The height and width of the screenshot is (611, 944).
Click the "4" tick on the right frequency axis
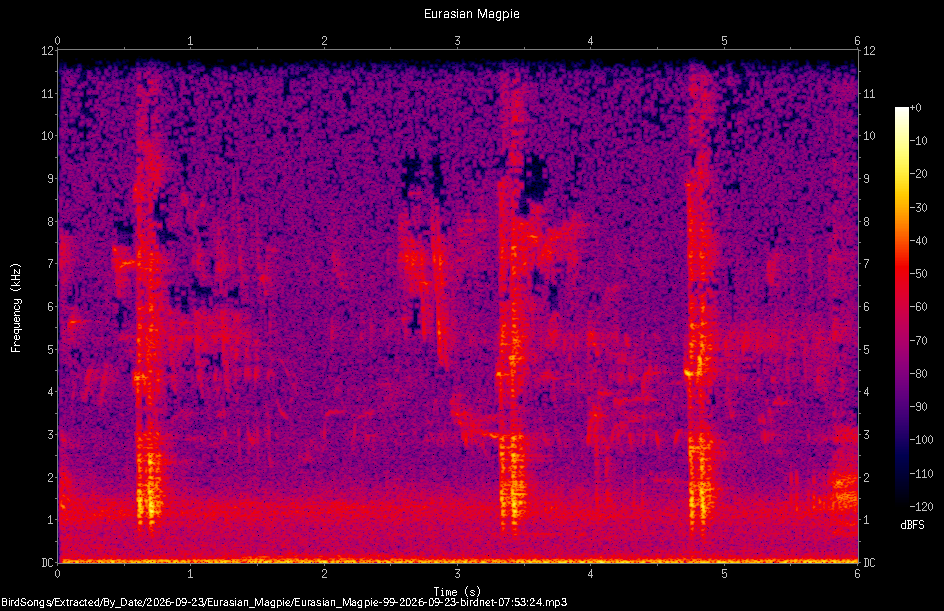tap(866, 392)
